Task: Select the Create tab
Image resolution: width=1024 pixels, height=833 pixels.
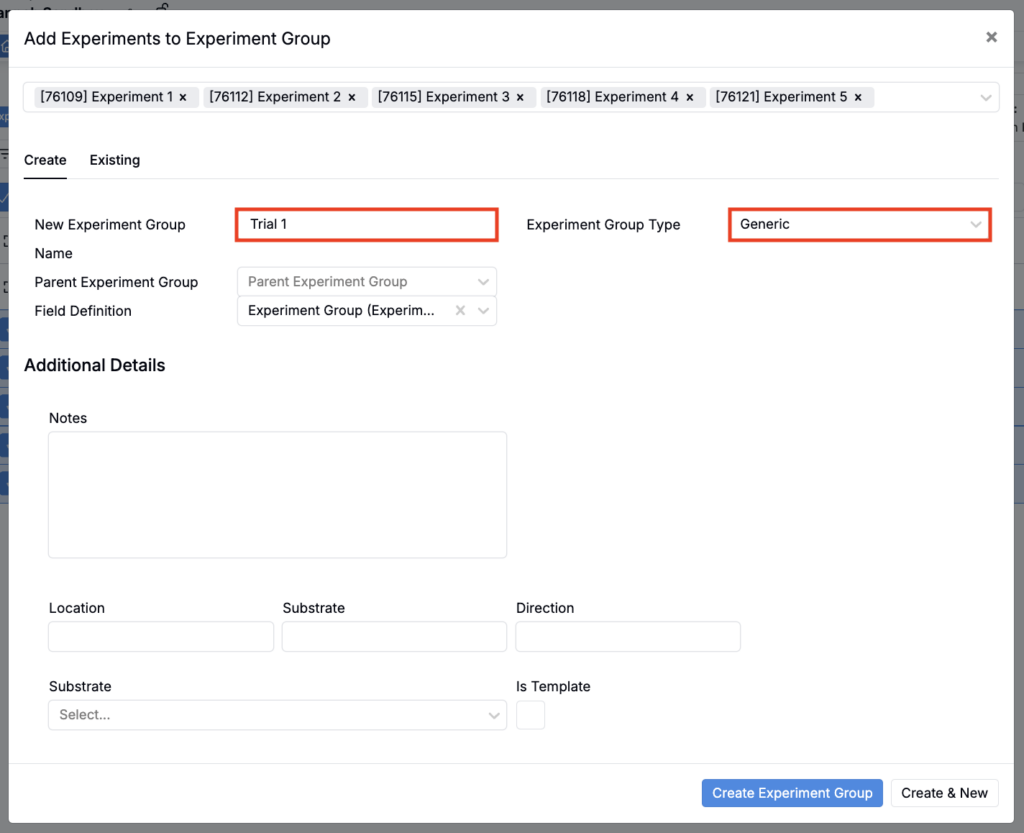Action: click(45, 160)
